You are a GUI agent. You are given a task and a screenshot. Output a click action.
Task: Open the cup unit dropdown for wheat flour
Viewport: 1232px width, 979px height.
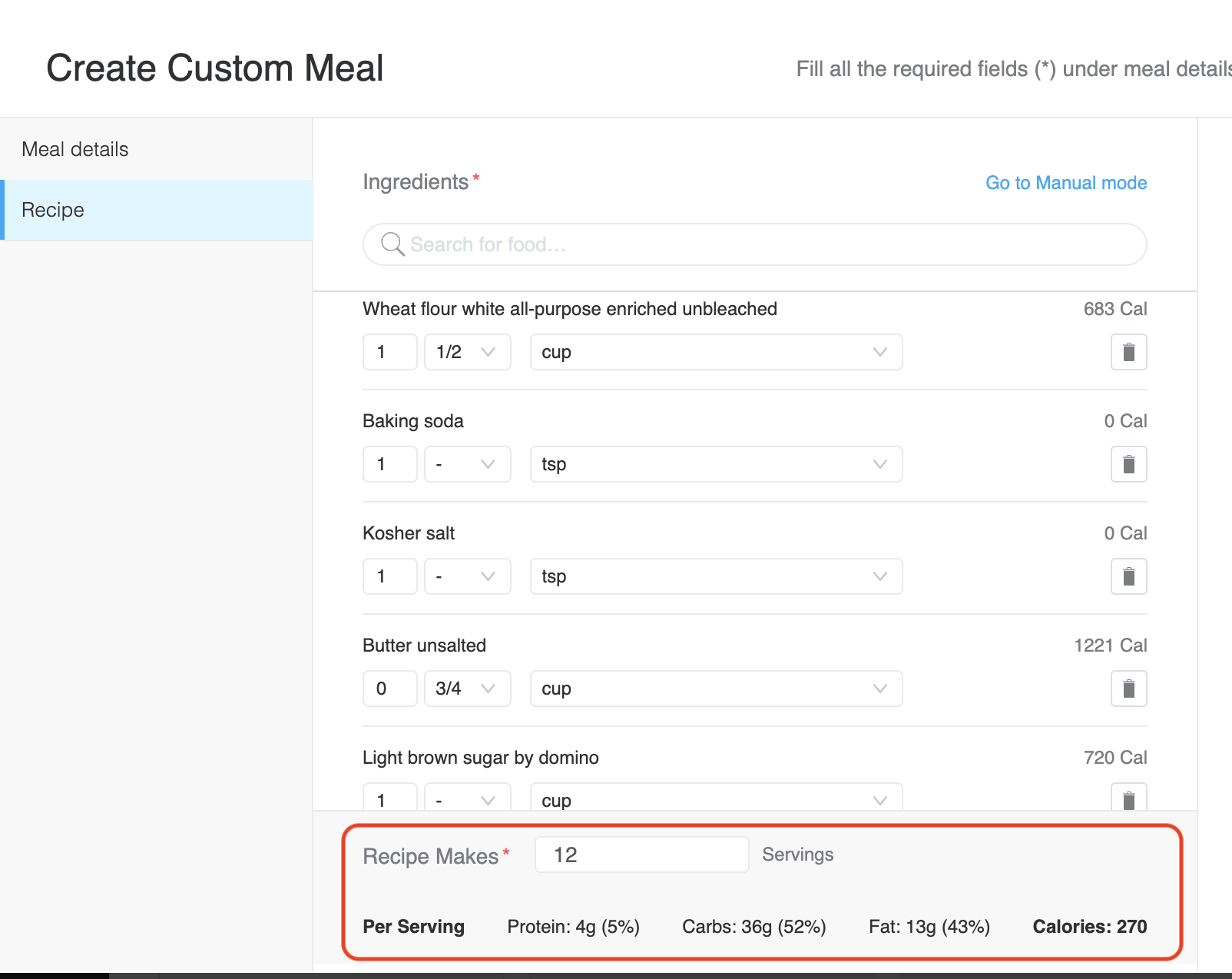pyautogui.click(x=716, y=352)
